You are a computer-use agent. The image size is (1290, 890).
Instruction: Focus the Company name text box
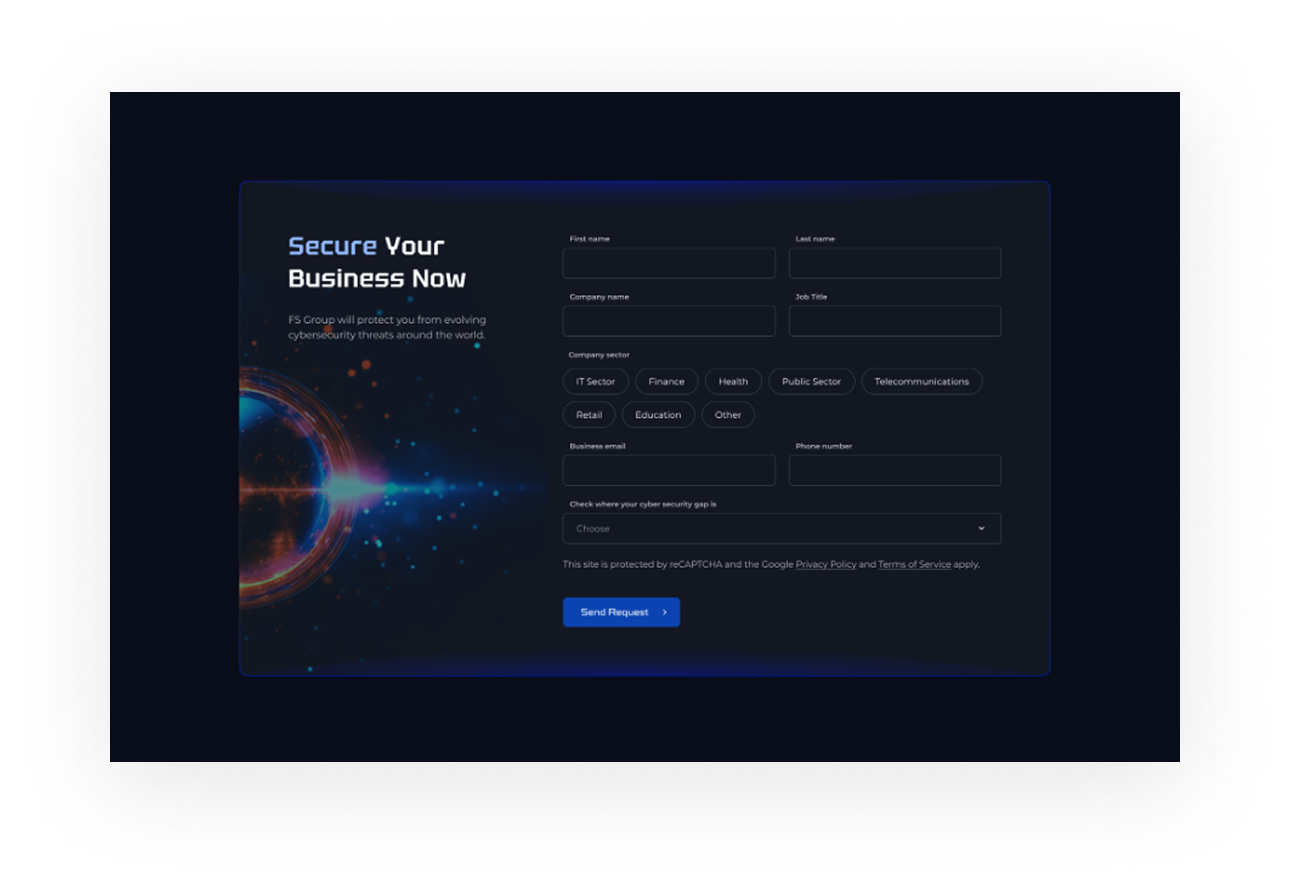668,321
